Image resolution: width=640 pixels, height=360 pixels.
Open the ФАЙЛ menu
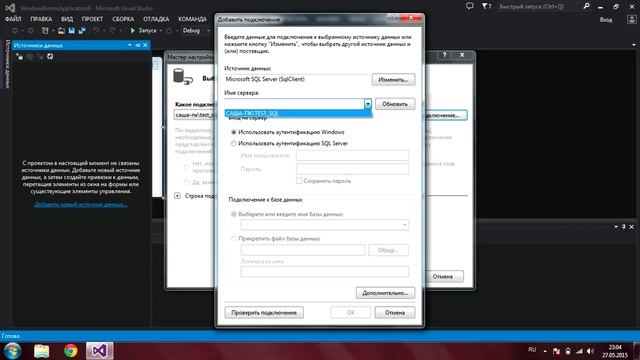pos(13,19)
